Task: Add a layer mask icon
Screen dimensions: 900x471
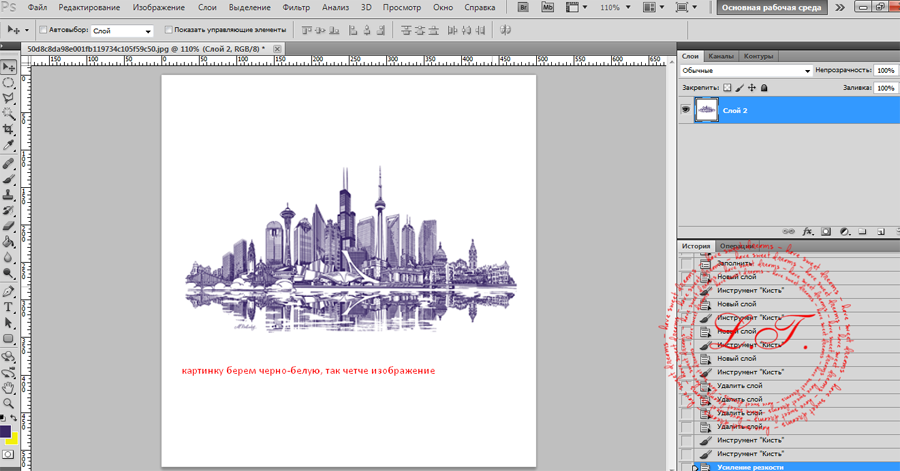Action: [x=825, y=232]
